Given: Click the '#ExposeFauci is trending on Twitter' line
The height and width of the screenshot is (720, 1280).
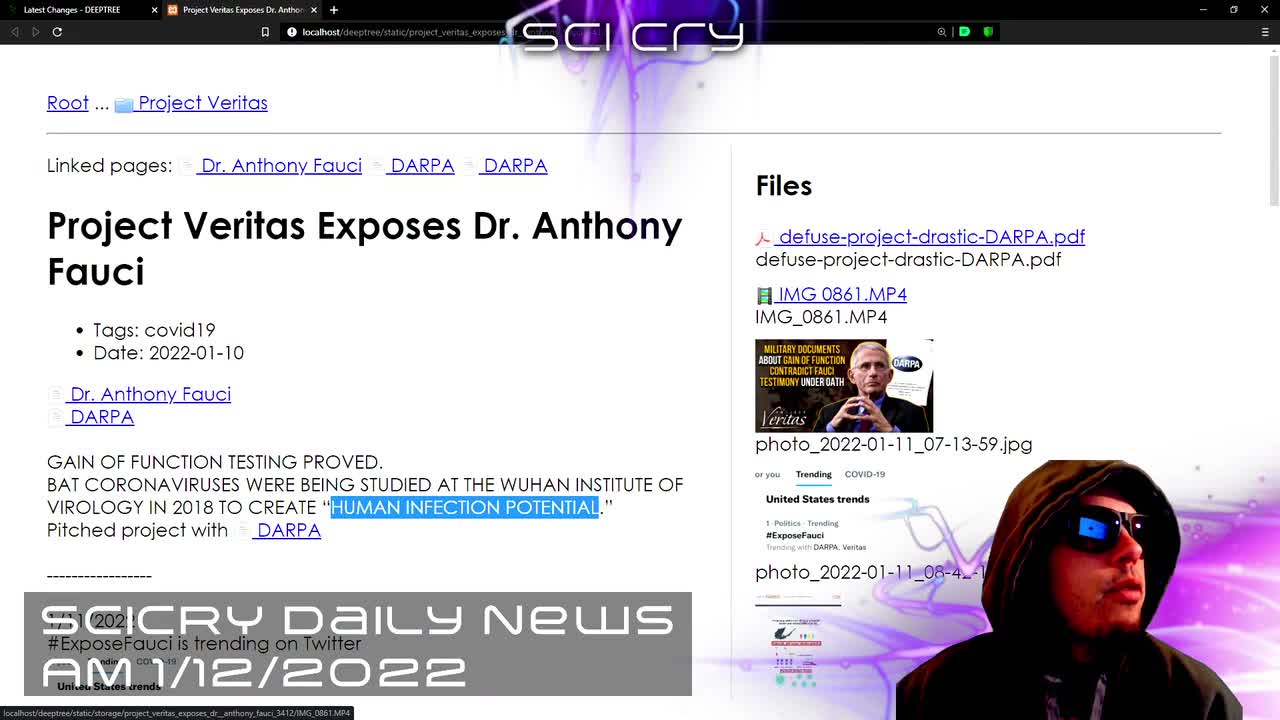Looking at the screenshot, I should tap(204, 643).
